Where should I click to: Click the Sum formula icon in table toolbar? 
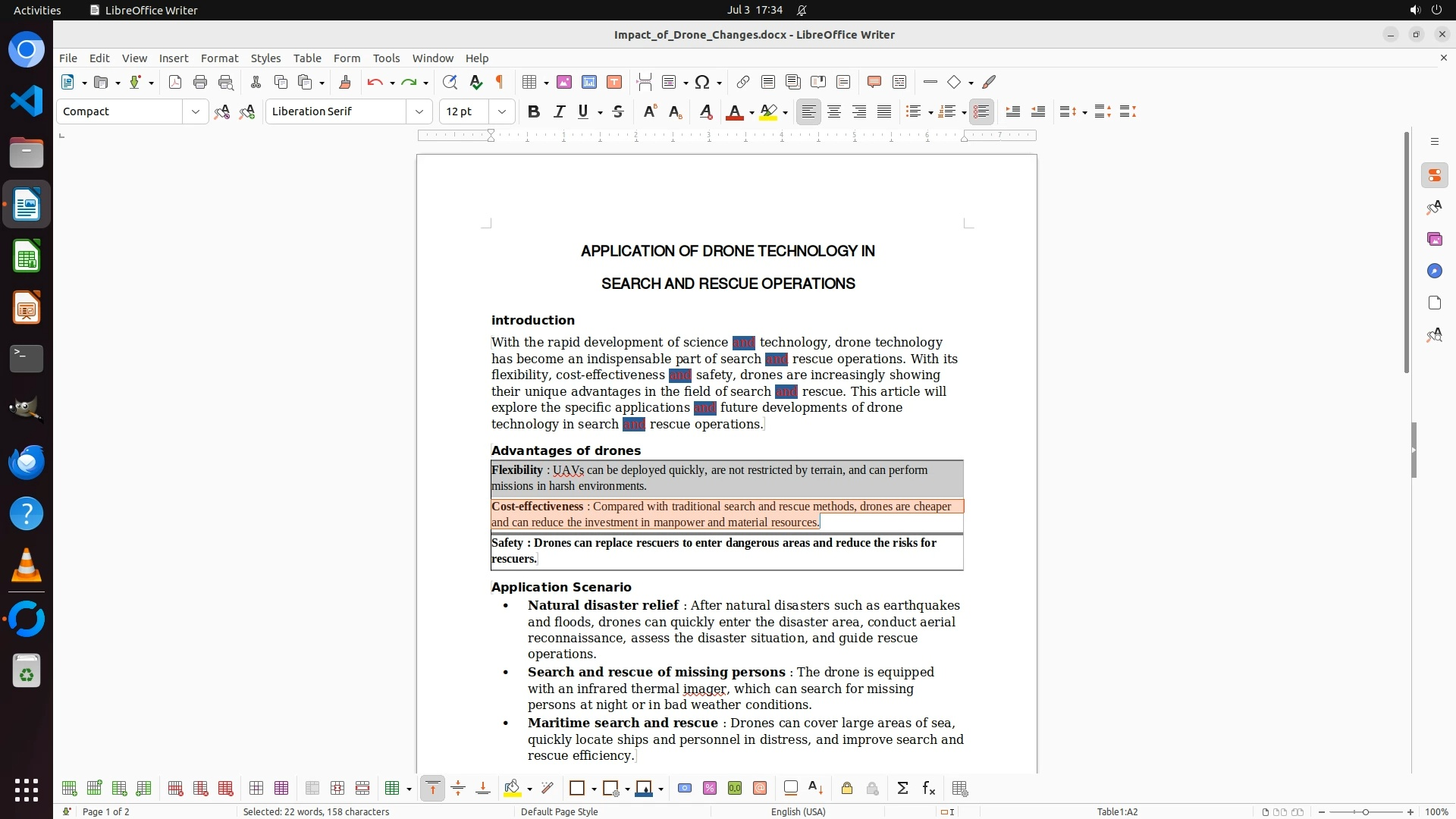[902, 789]
